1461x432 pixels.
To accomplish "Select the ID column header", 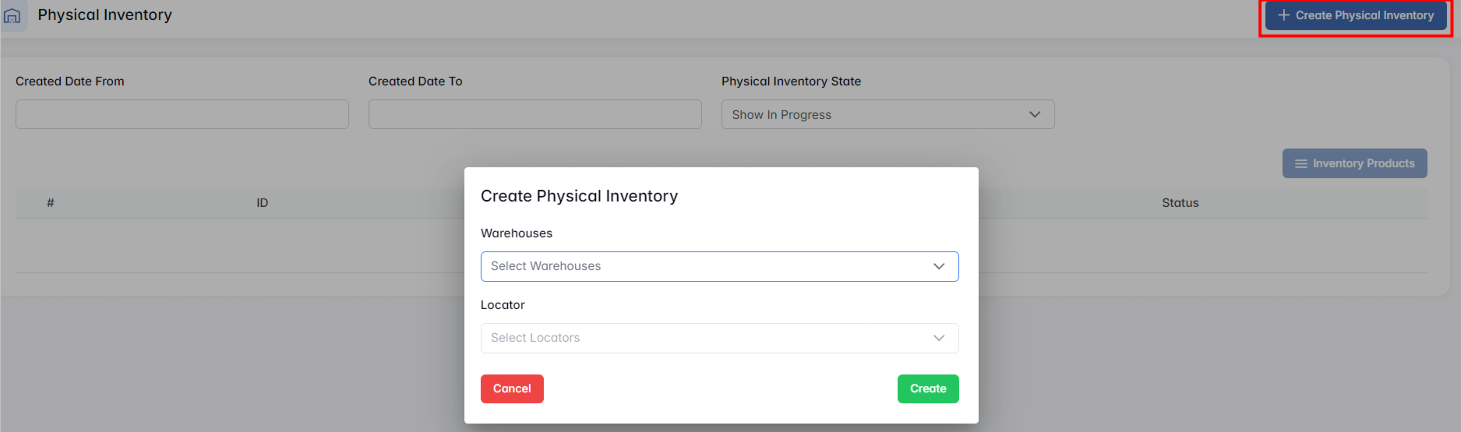I will click(x=262, y=203).
